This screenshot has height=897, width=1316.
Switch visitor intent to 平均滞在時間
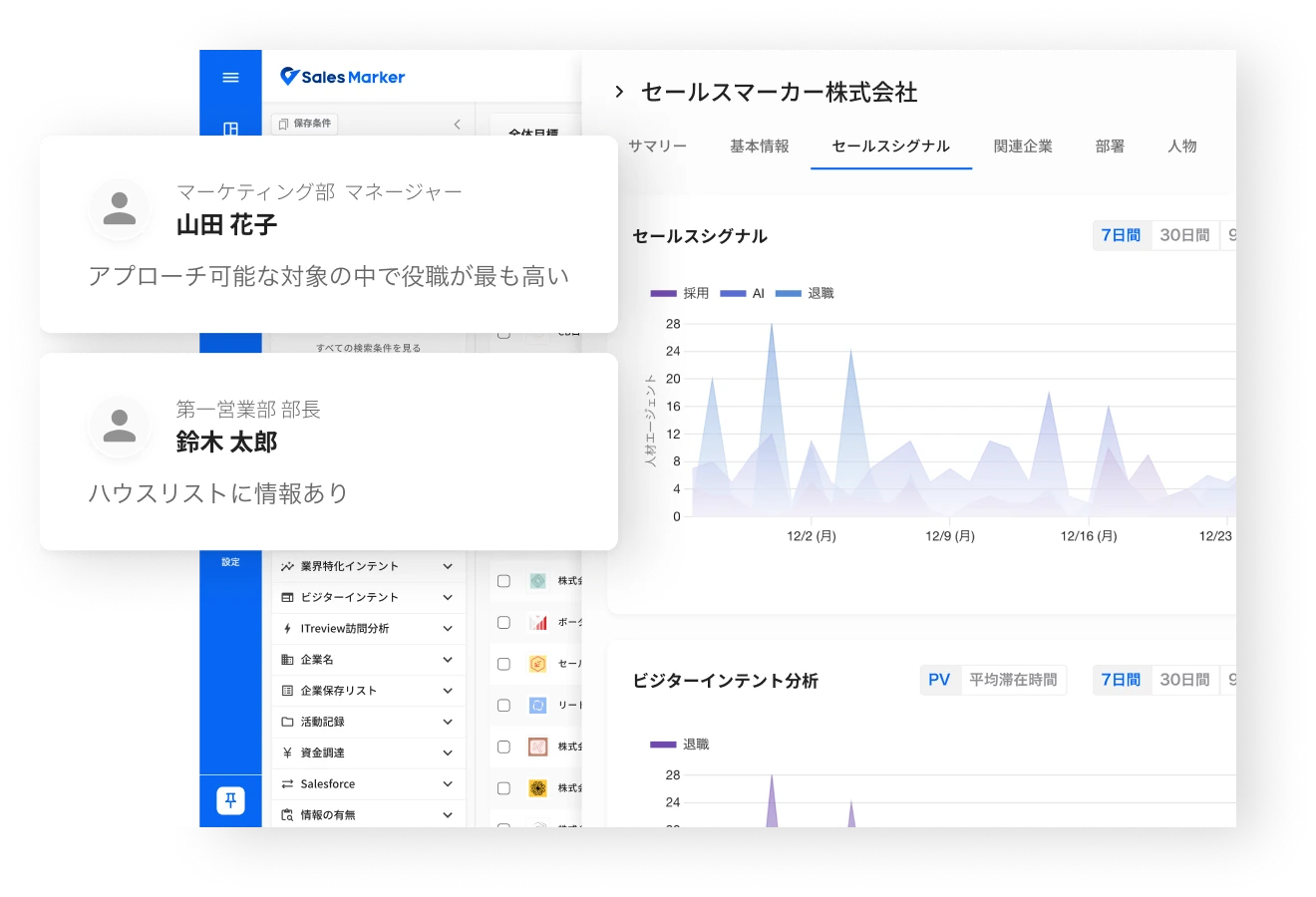point(1013,680)
